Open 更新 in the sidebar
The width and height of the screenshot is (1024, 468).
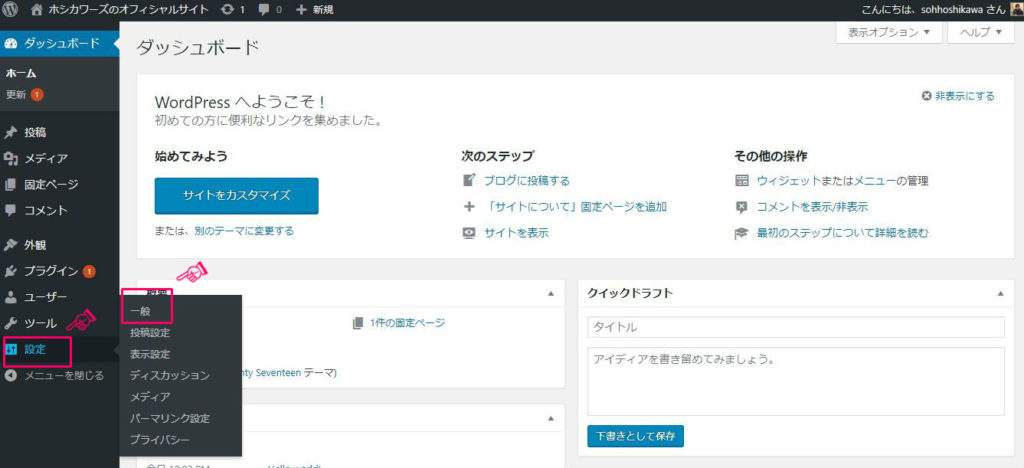pos(16,95)
